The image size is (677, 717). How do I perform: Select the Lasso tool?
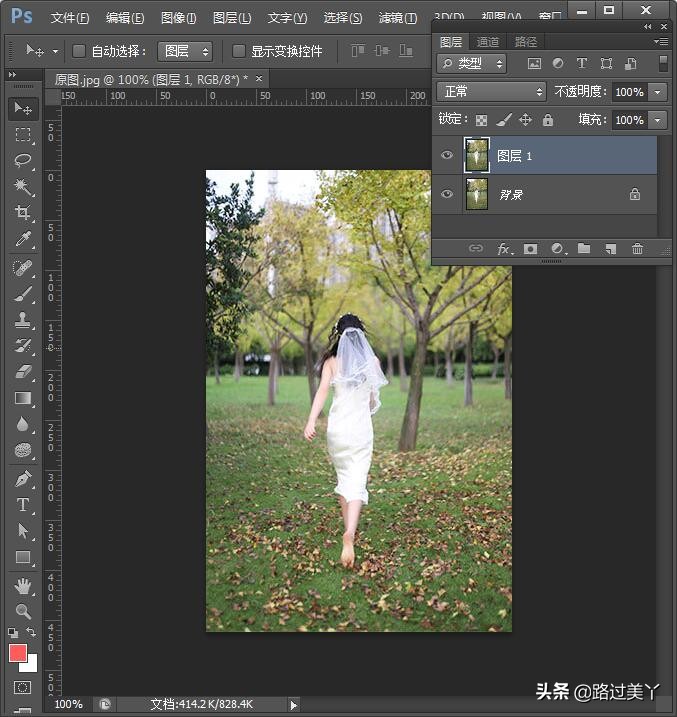click(23, 161)
